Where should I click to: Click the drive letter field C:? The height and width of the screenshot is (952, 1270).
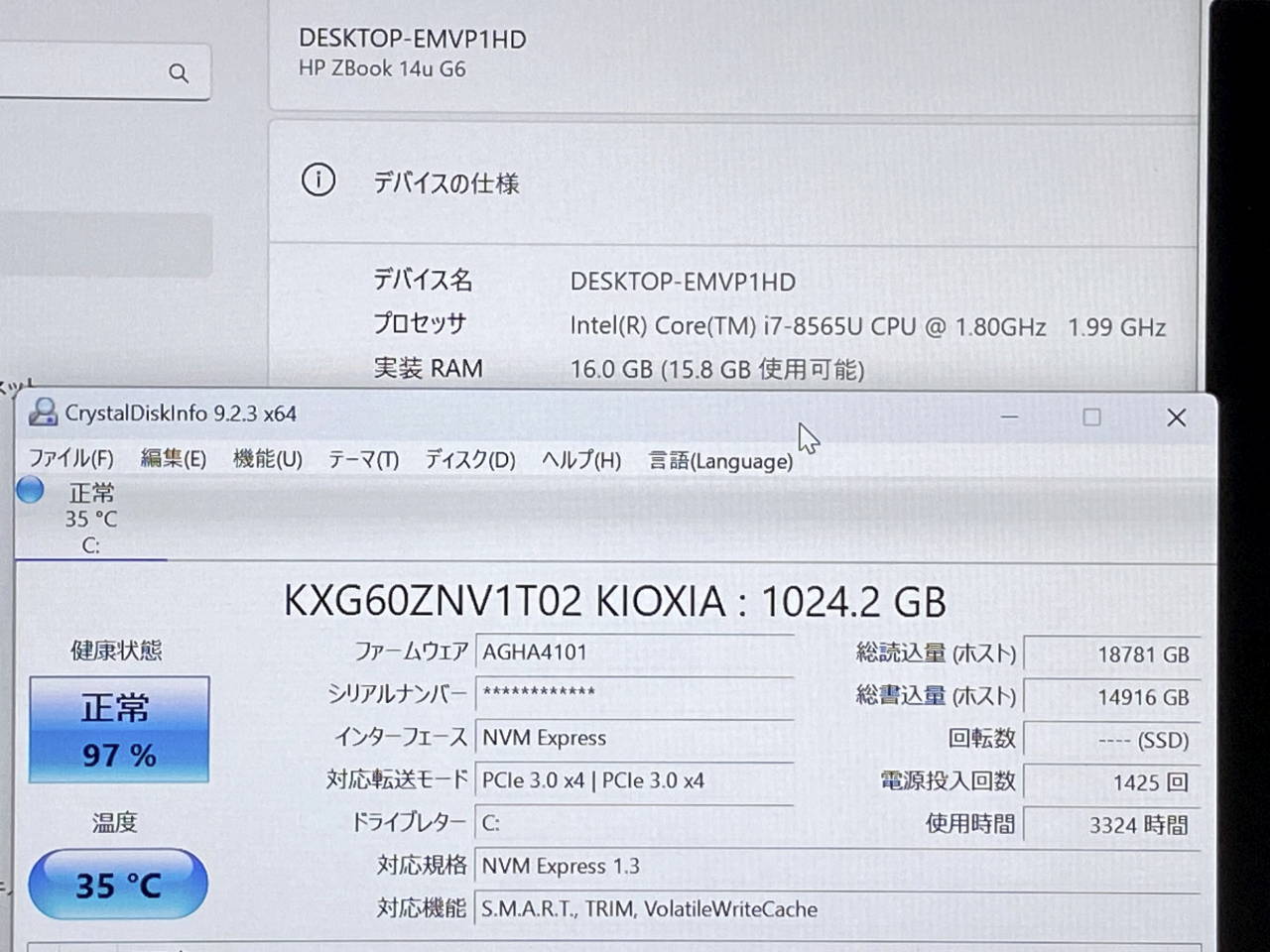[635, 823]
